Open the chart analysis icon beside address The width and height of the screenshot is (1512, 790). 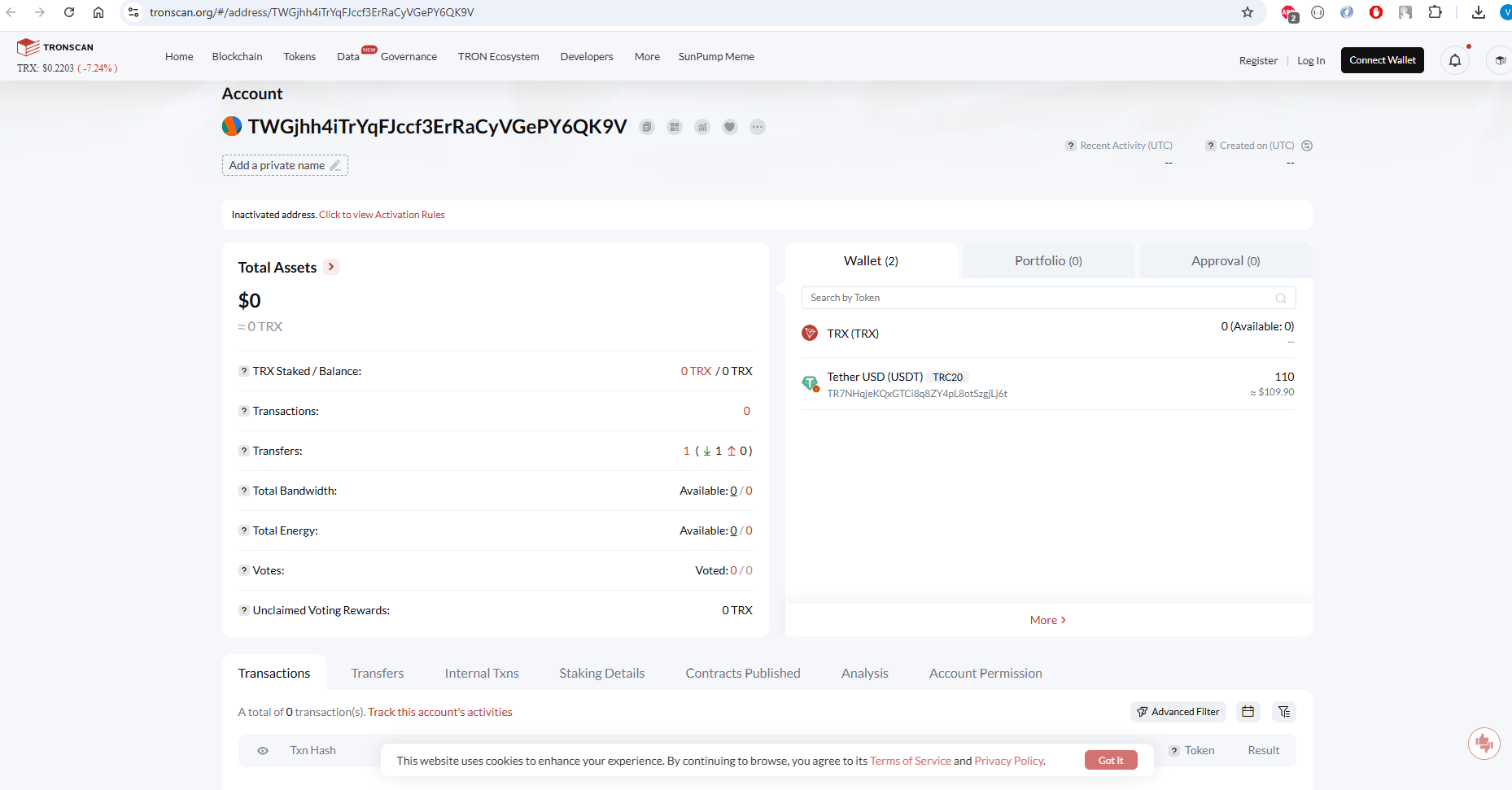point(702,127)
